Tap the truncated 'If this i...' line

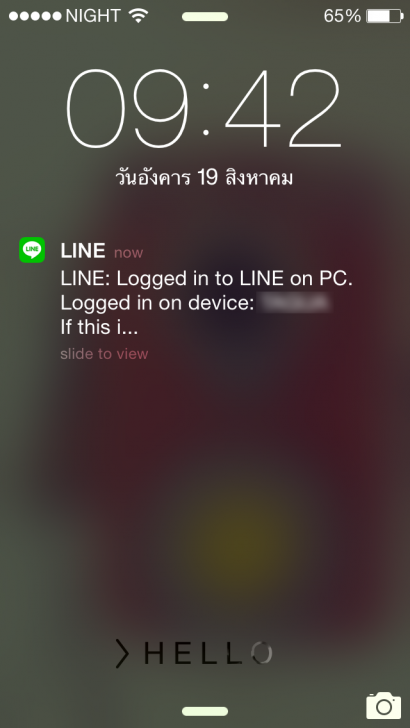(99, 328)
